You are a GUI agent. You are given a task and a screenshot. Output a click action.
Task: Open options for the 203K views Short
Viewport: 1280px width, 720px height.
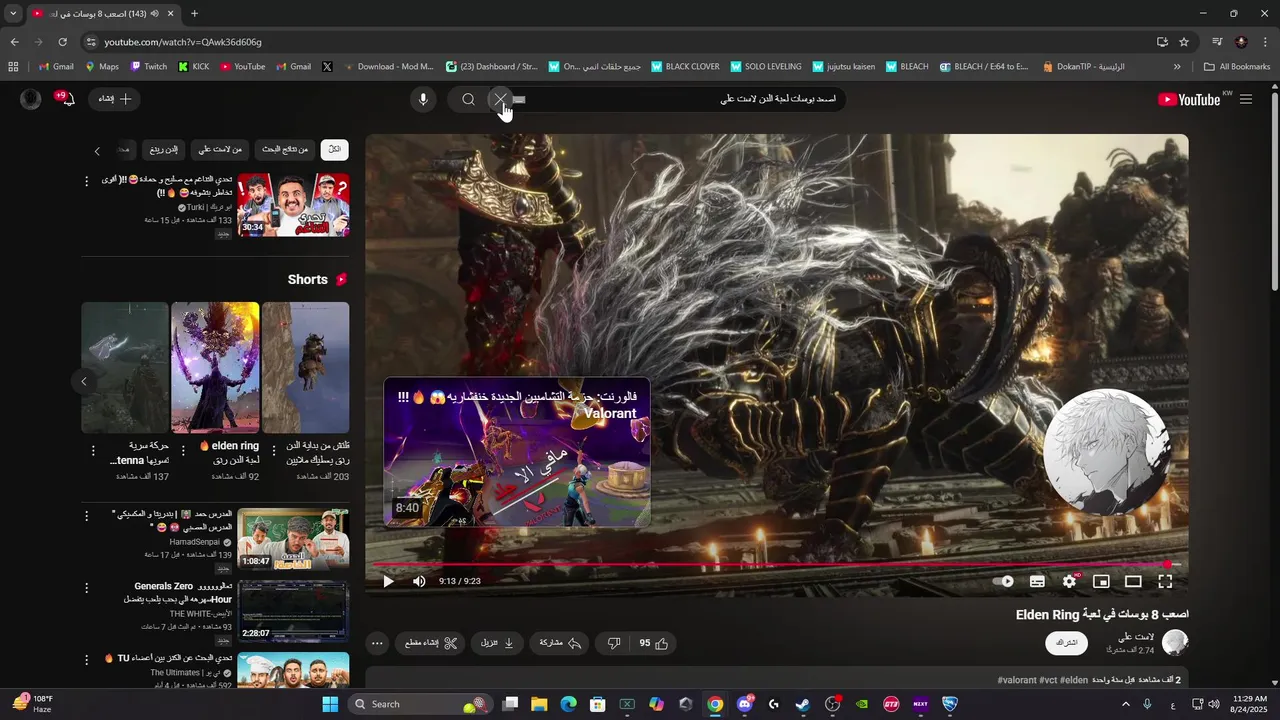point(274,451)
